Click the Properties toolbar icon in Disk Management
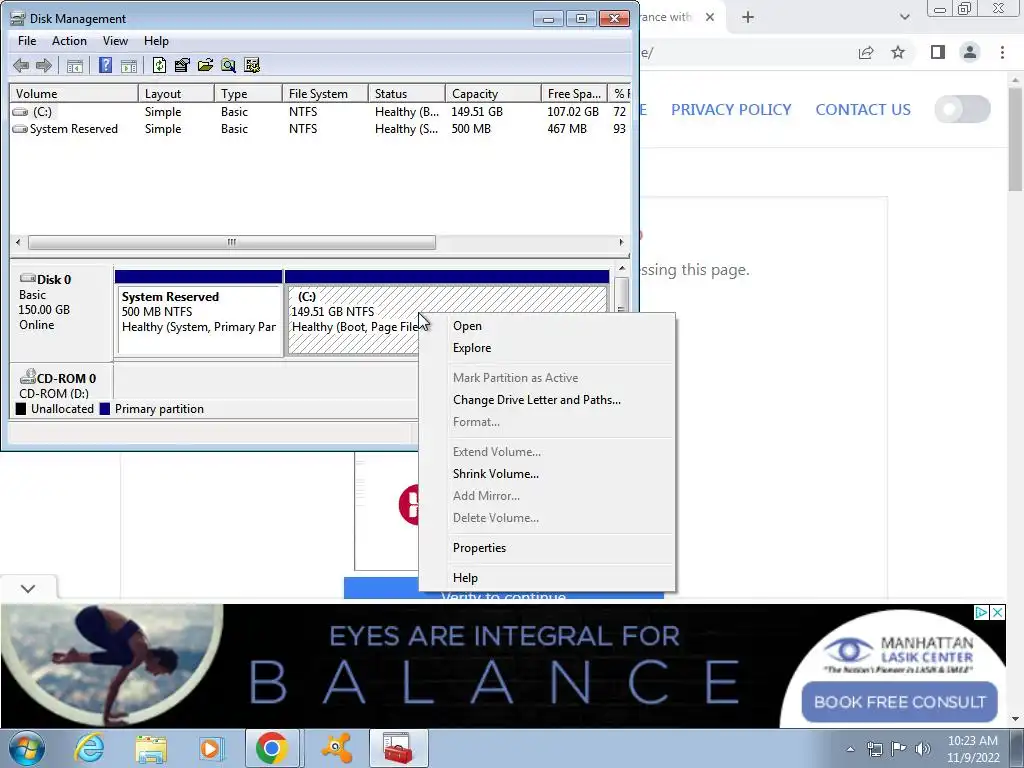The width and height of the screenshot is (1024, 768). [182, 65]
